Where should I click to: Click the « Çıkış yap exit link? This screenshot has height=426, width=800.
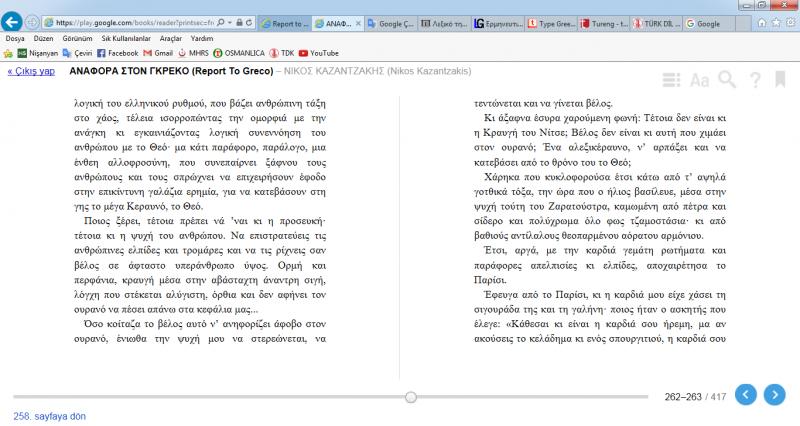pos(31,71)
